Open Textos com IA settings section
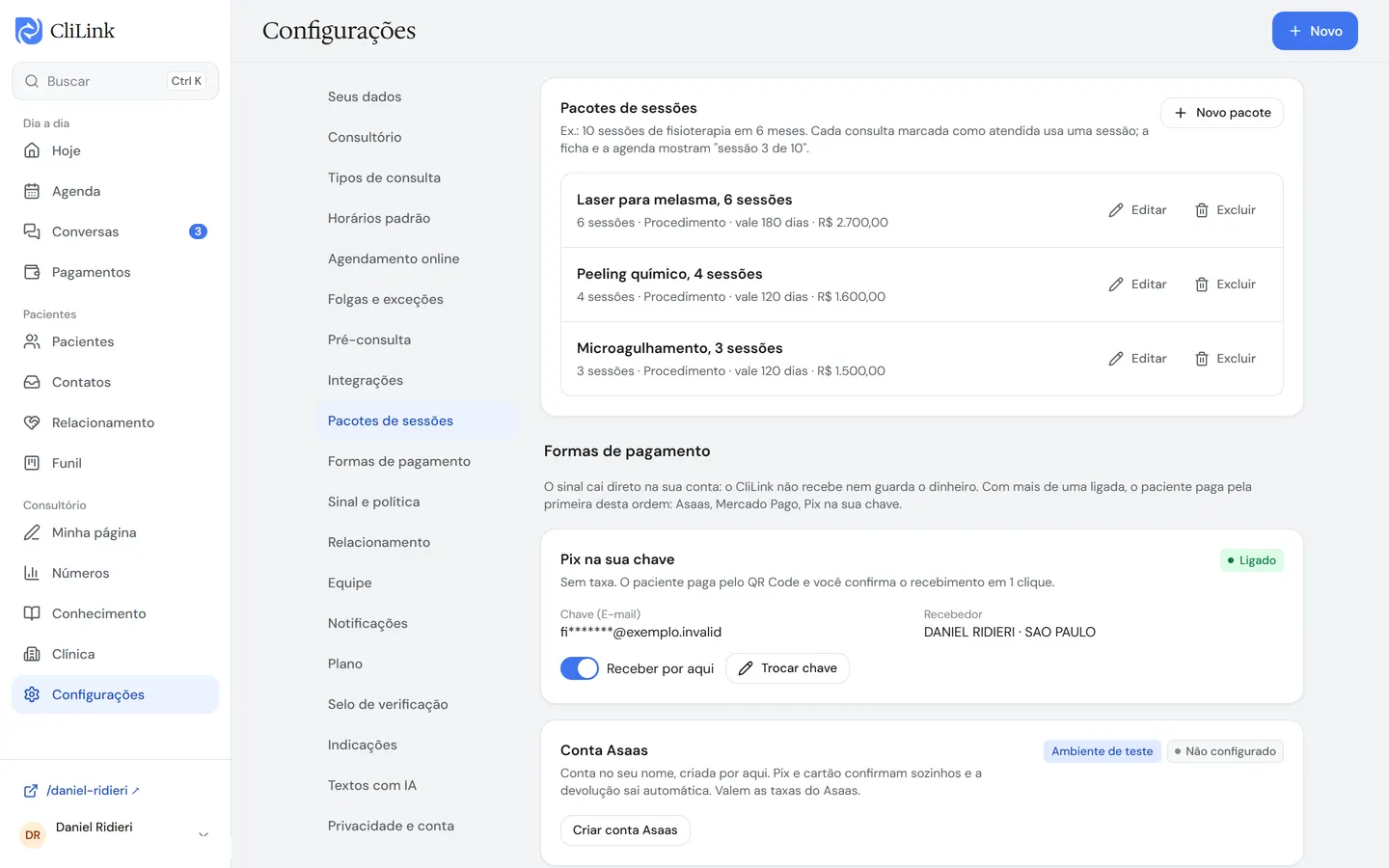1389x868 pixels. click(x=417, y=785)
